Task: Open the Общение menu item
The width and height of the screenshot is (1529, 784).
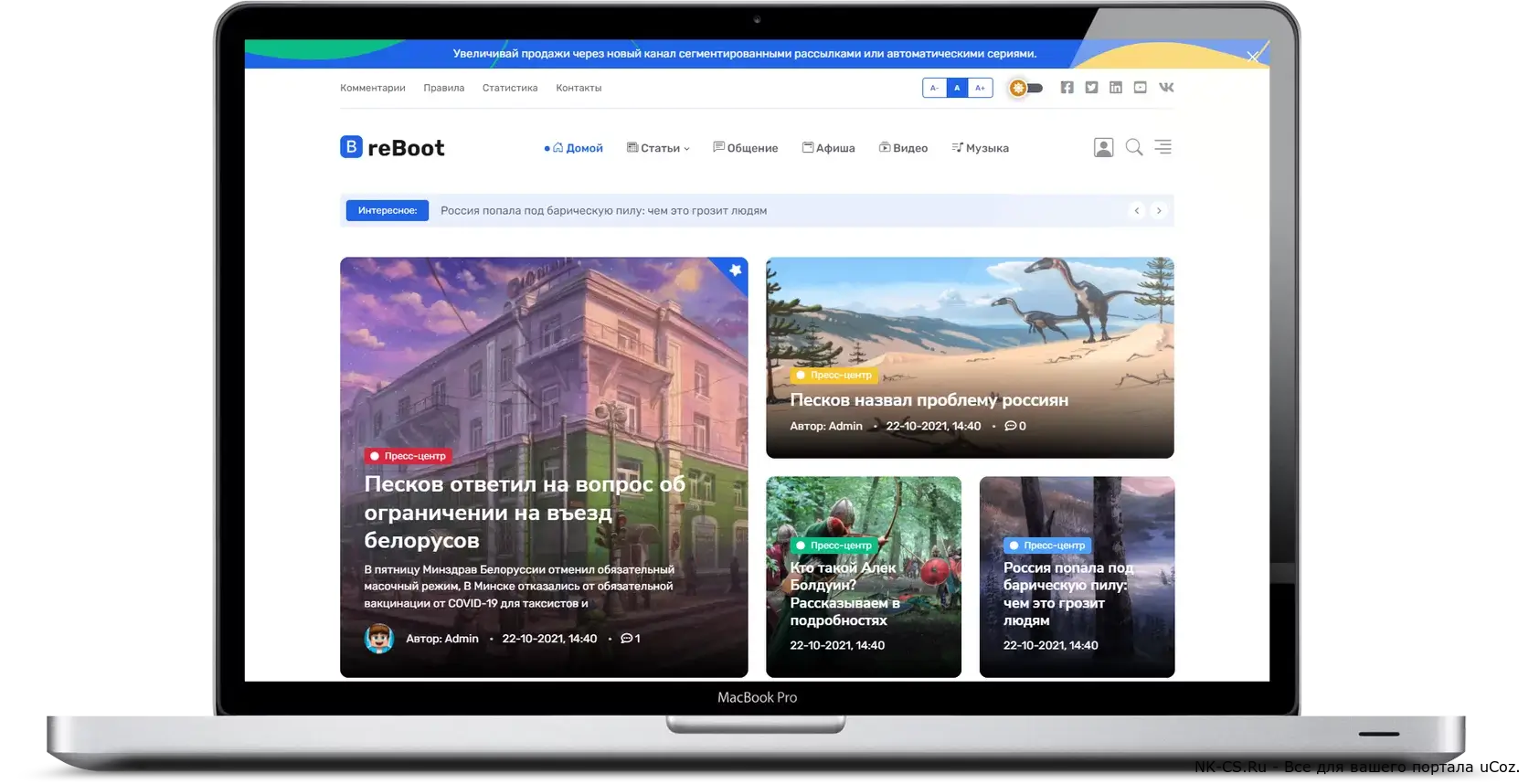Action: [746, 148]
